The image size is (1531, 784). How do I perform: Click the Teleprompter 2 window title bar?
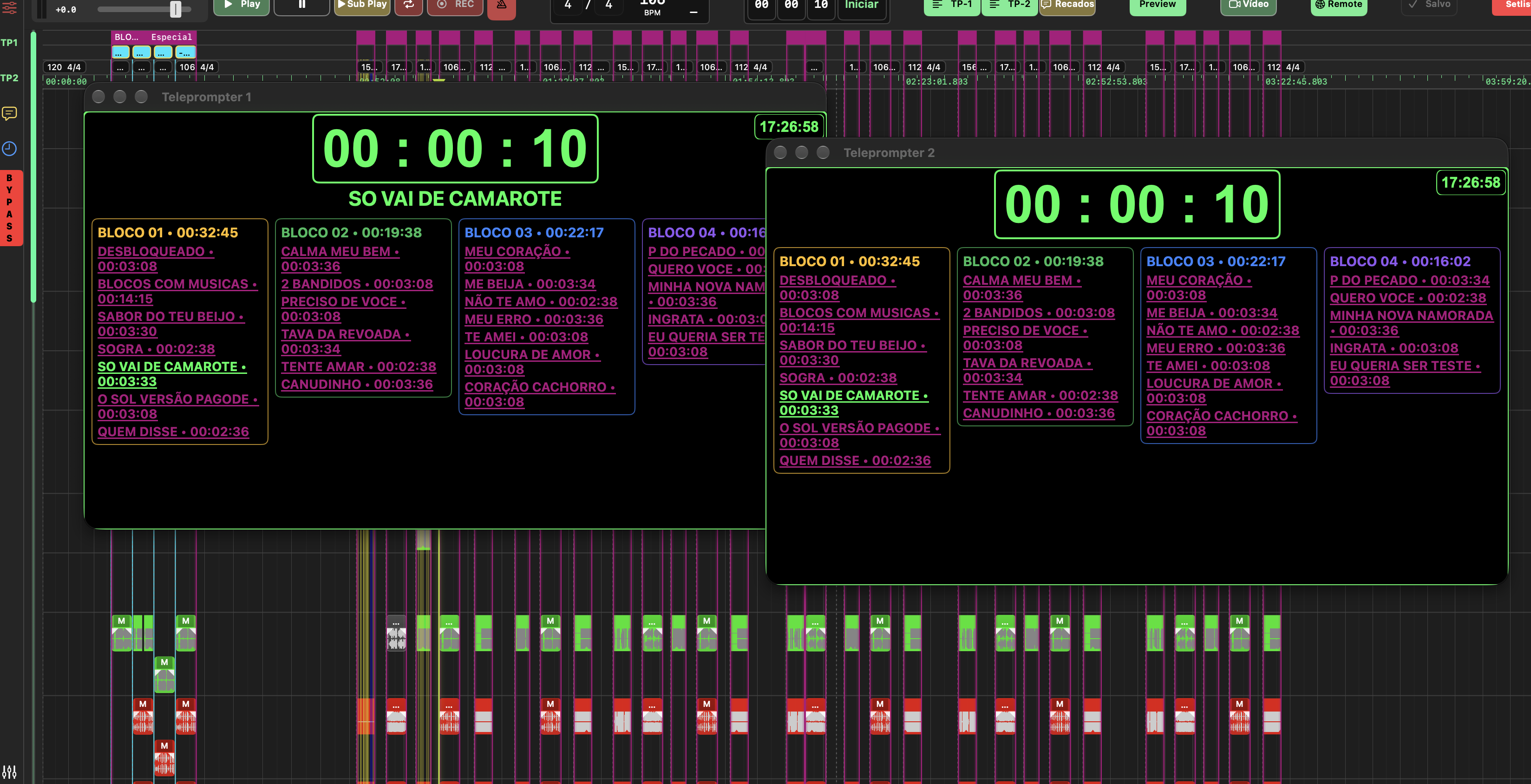point(1136,153)
